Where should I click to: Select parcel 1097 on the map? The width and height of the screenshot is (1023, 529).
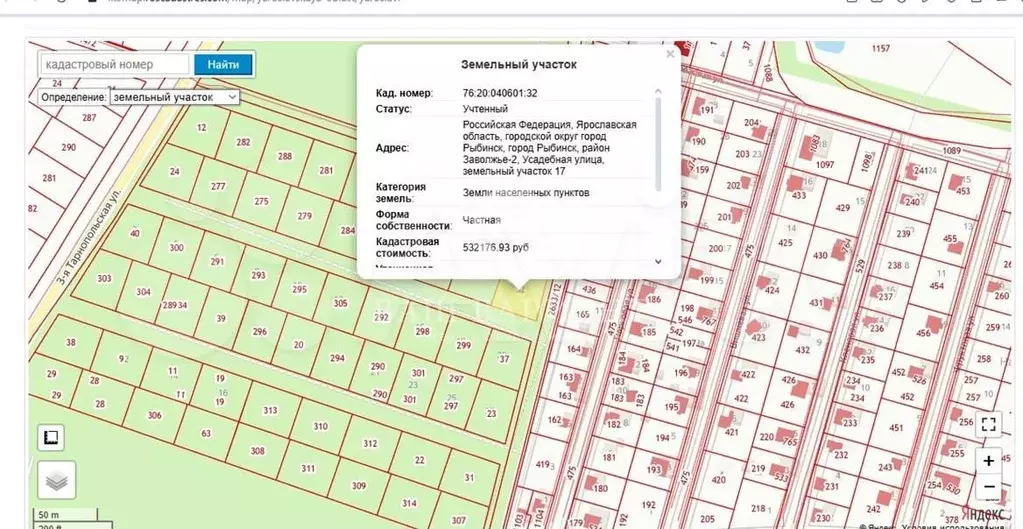coord(825,164)
